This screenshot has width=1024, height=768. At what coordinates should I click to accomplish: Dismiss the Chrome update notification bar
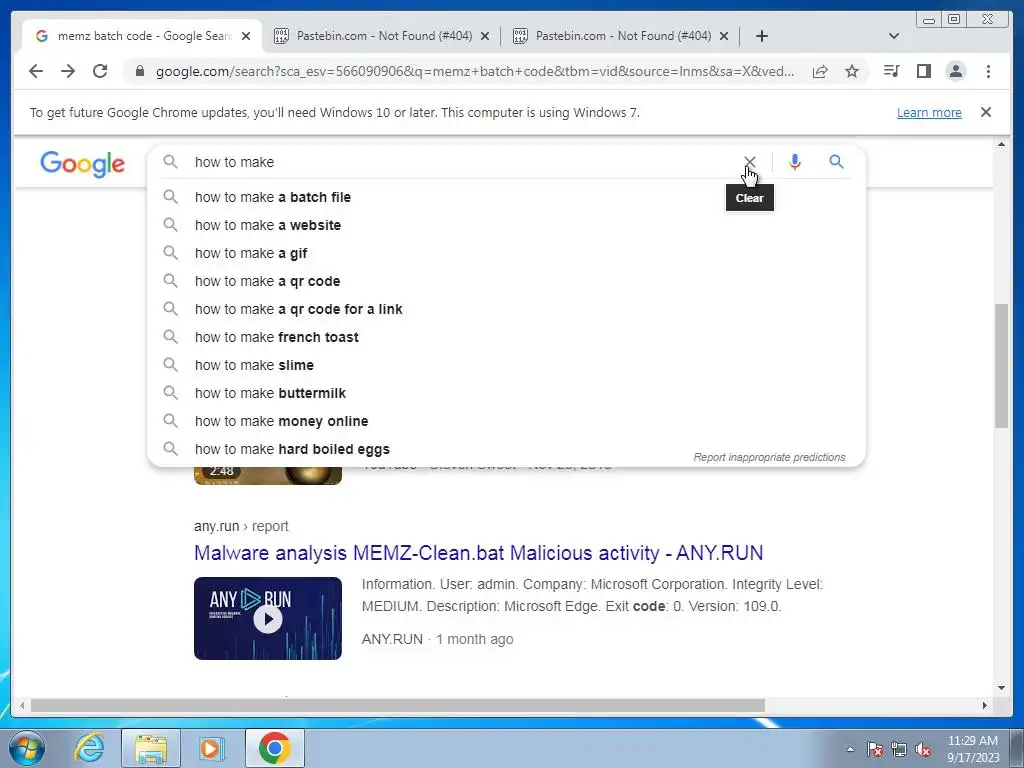click(x=986, y=112)
